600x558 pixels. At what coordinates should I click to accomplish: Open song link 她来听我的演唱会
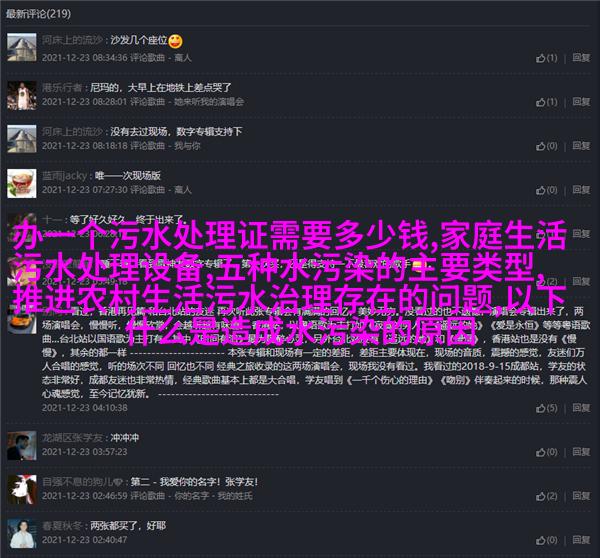tap(209, 102)
